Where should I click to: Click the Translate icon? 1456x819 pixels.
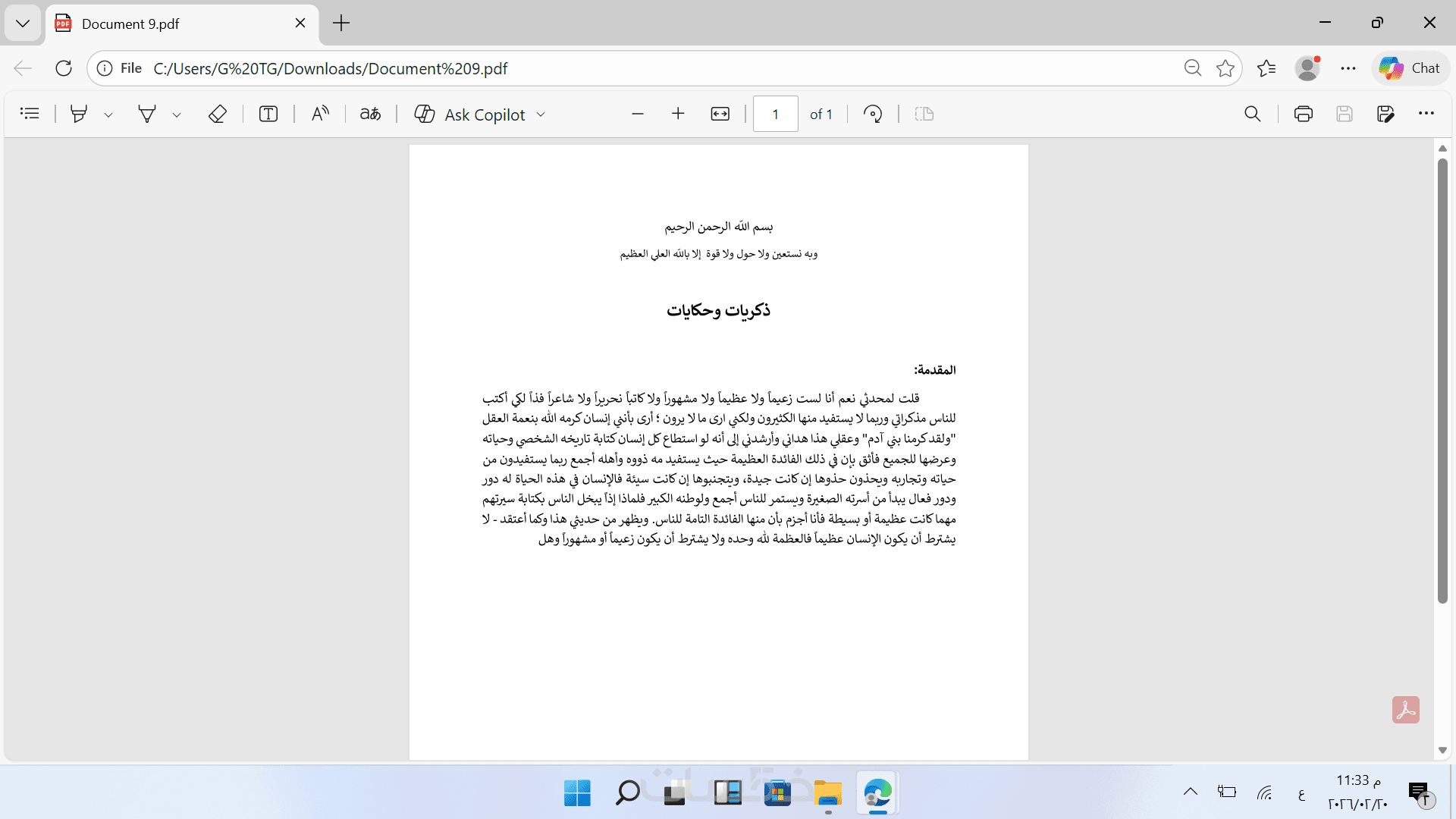click(x=370, y=114)
